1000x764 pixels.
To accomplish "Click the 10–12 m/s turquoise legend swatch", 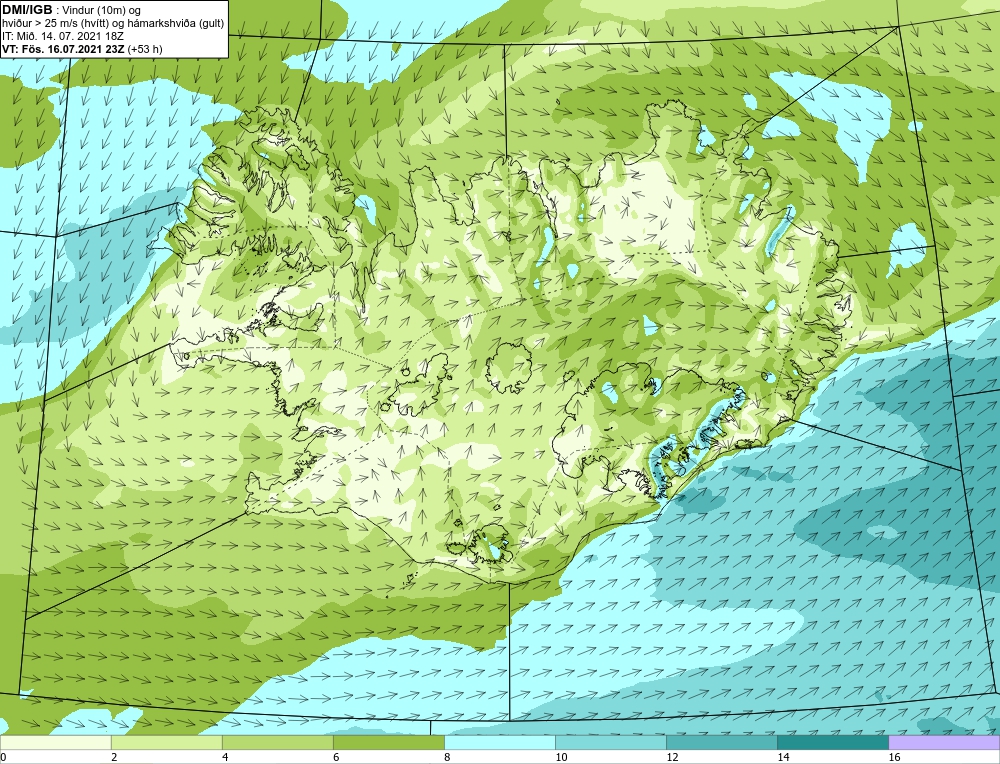I will tap(610, 742).
